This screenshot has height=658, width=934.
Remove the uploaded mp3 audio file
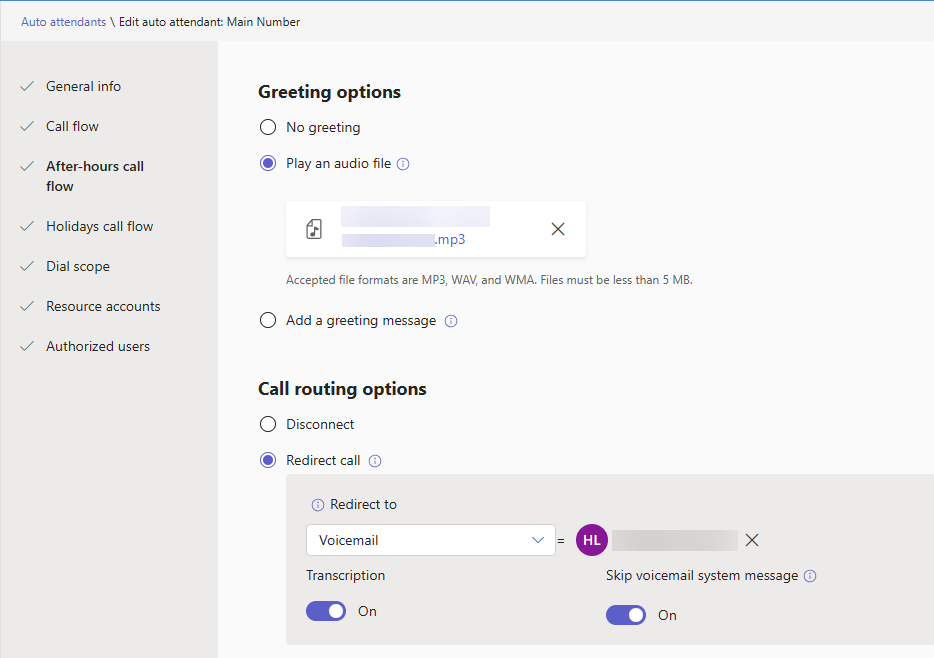558,229
